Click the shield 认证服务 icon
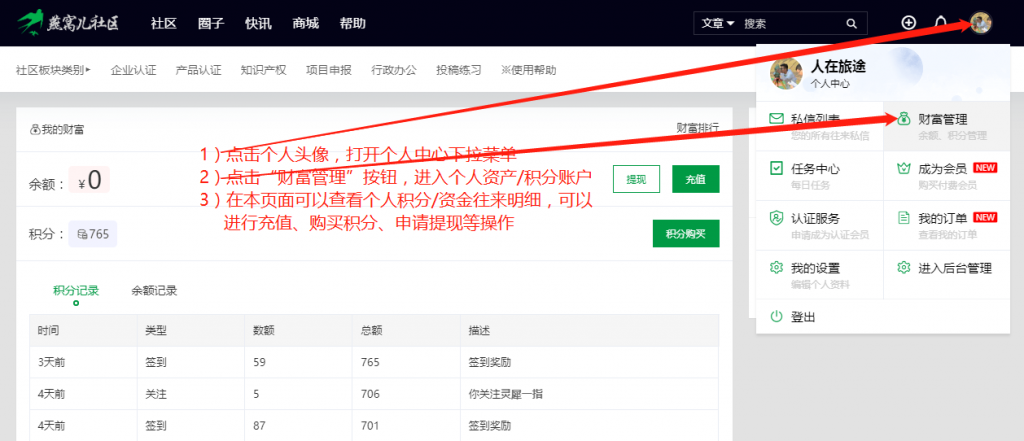This screenshot has width=1024, height=441. (x=776, y=218)
